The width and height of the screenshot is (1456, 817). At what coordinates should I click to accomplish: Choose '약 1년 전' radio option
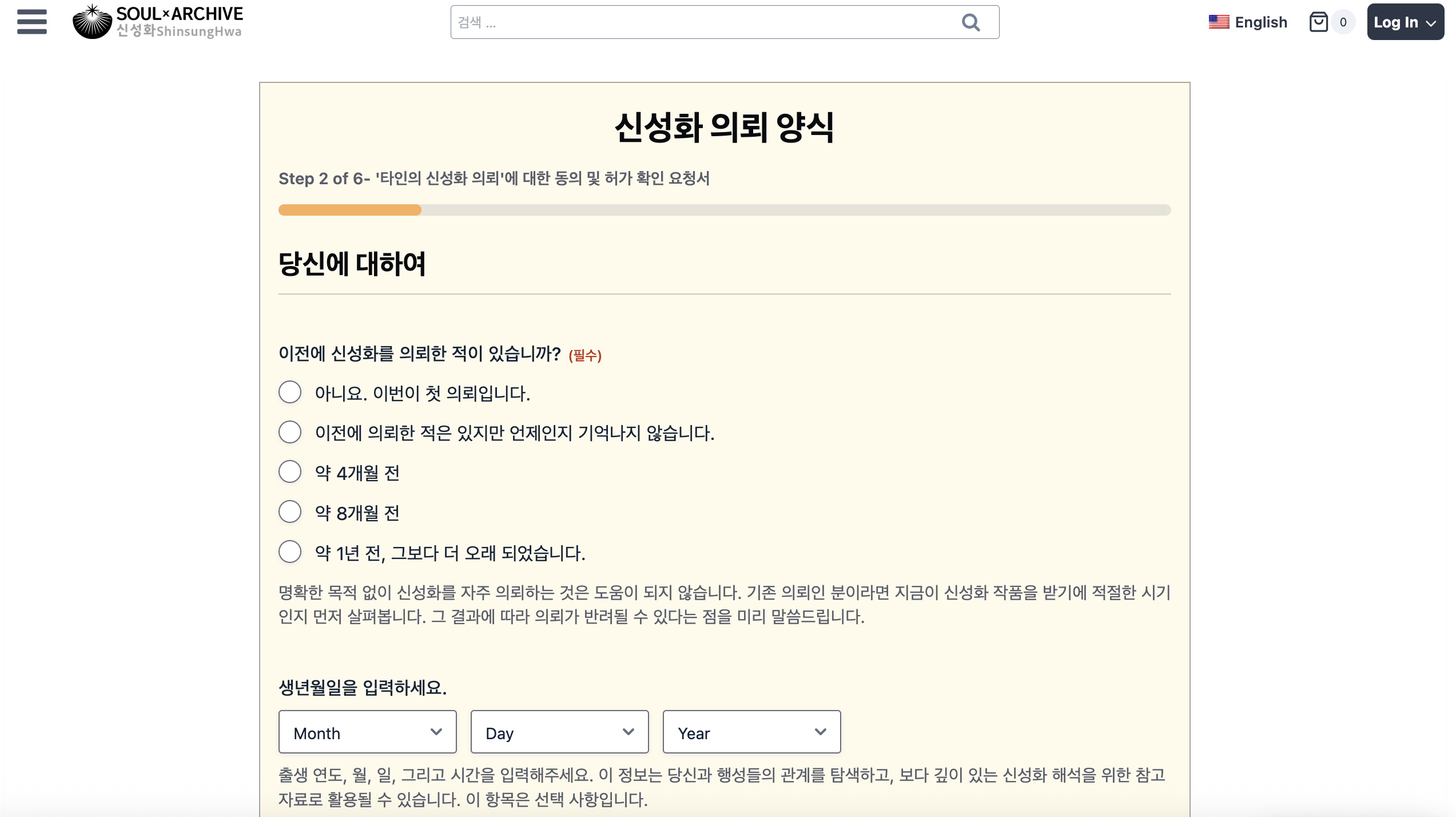click(290, 552)
